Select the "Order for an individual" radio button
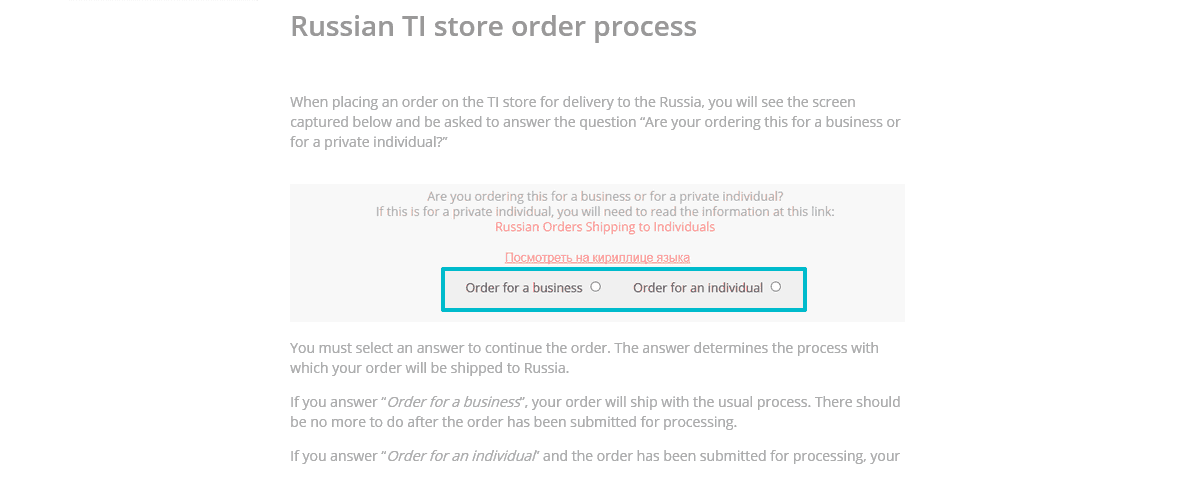Screen dimensions: 1200x480 click(x=776, y=287)
